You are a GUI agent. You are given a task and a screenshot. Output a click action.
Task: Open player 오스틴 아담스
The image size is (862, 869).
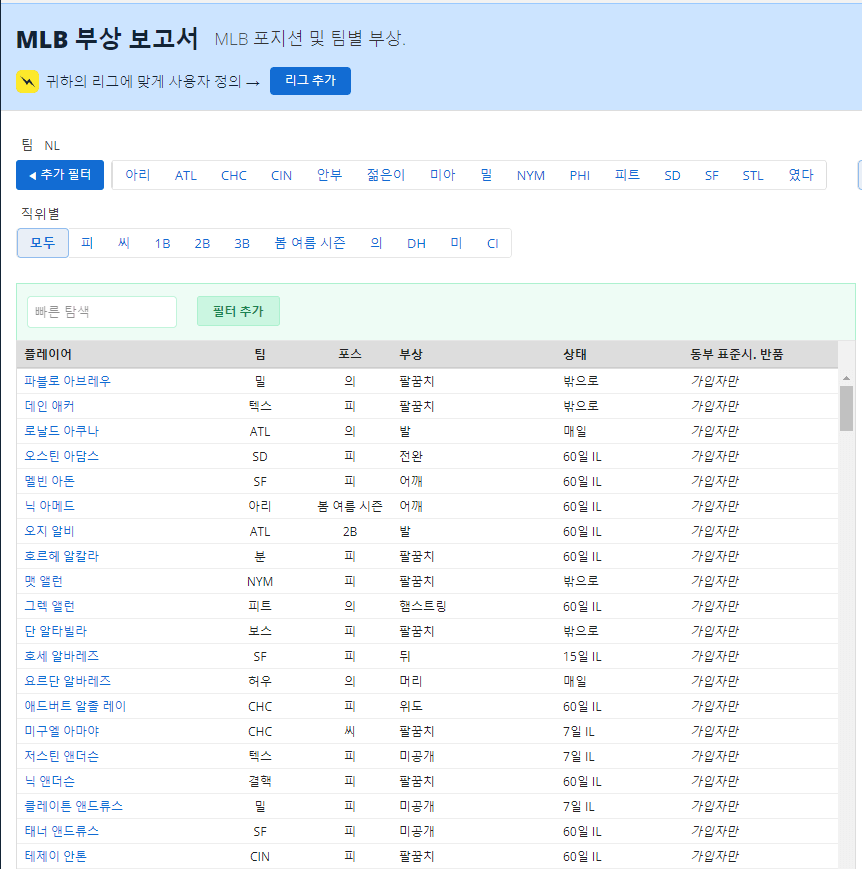[x=62, y=456]
